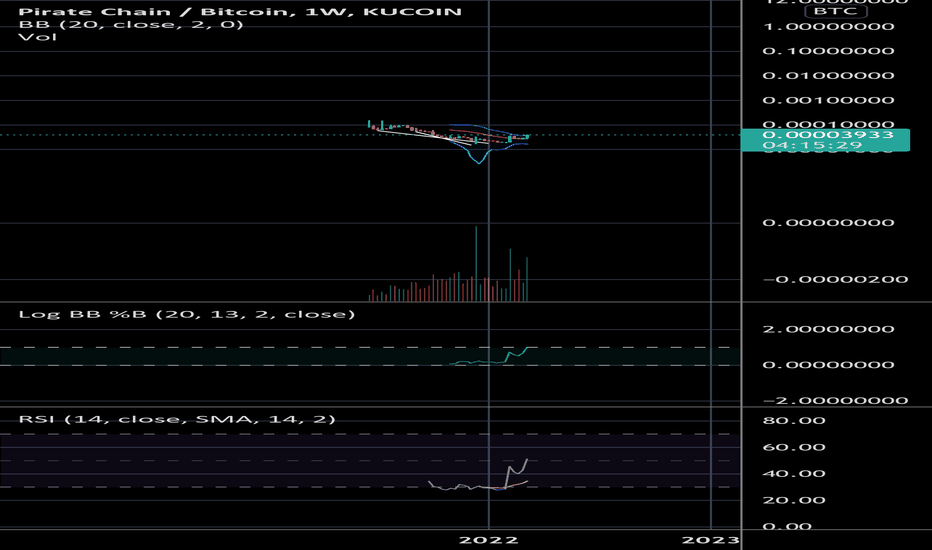Select the Log BB %B indicator legend

[187, 314]
